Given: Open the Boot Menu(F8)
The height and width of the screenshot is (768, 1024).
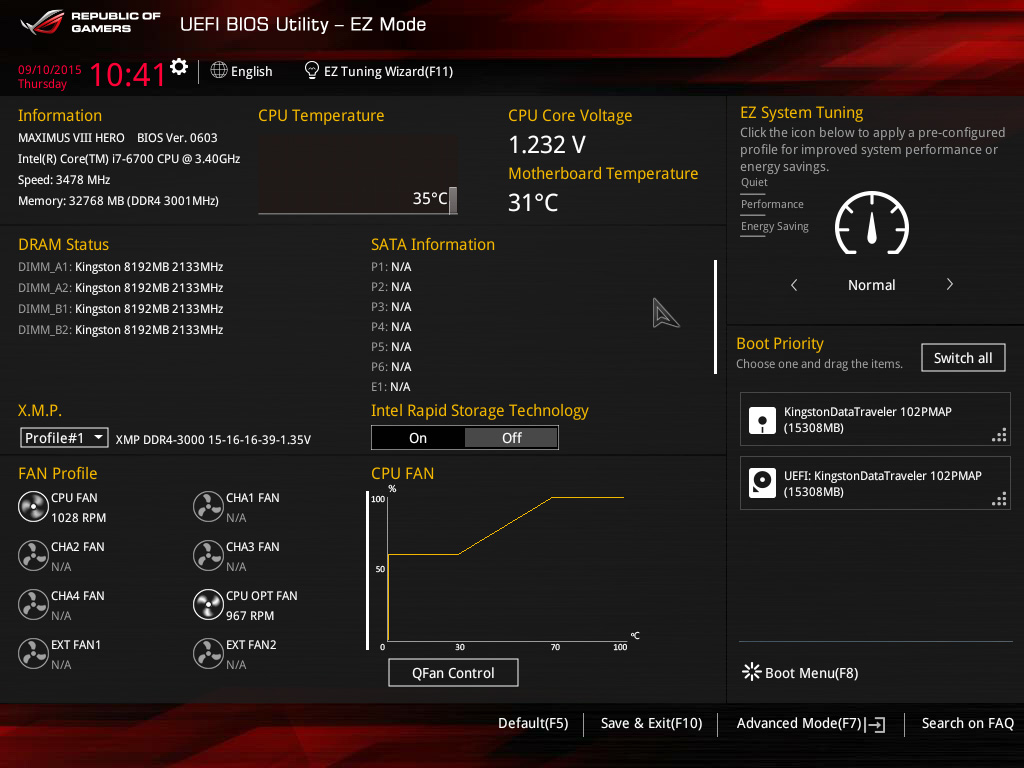Looking at the screenshot, I should coord(800,673).
